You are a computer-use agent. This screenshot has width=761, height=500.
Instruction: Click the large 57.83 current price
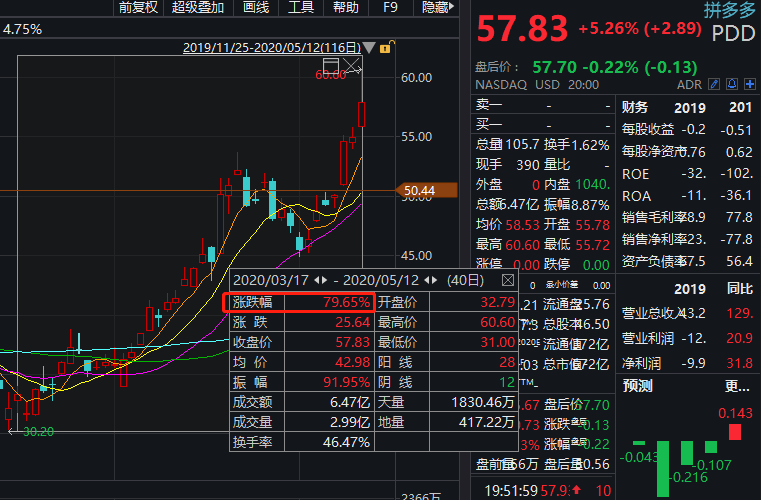coord(522,29)
